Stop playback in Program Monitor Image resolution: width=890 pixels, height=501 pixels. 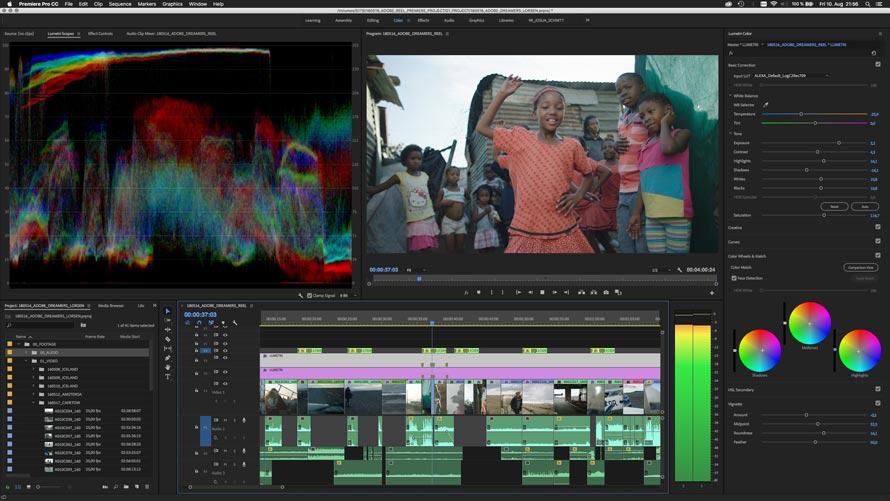click(542, 292)
